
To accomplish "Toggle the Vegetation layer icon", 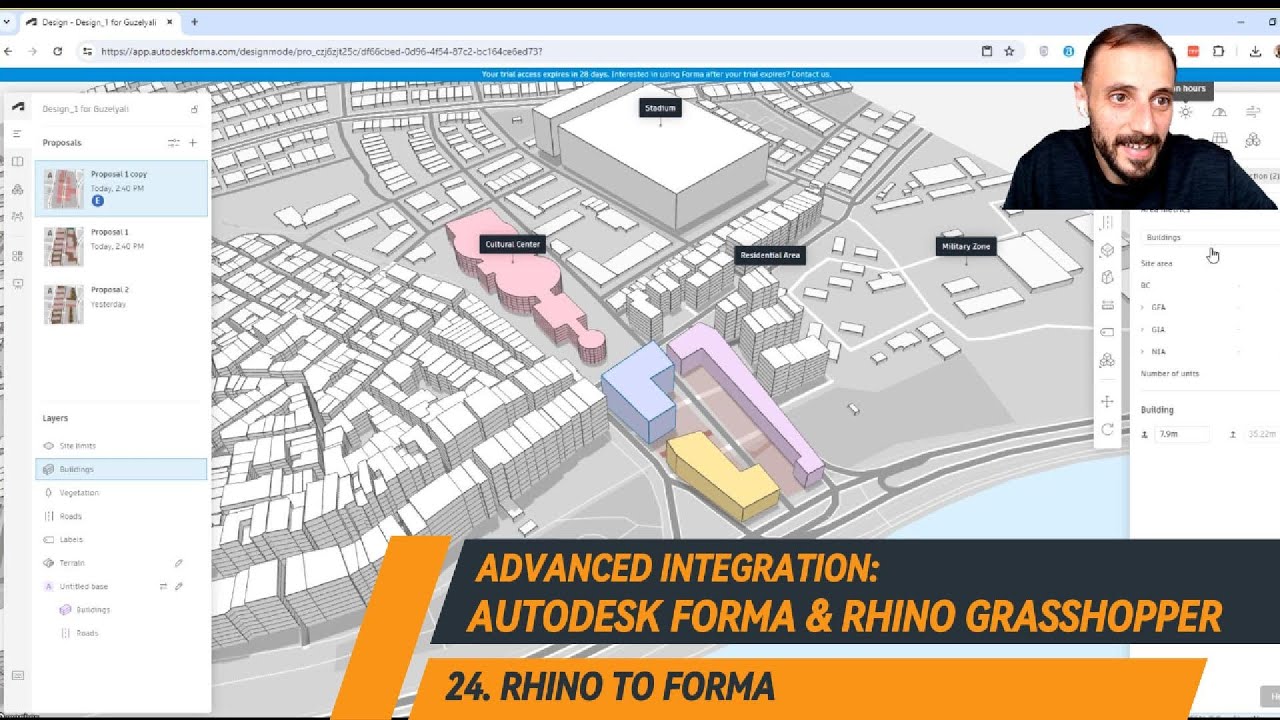I will click(49, 493).
